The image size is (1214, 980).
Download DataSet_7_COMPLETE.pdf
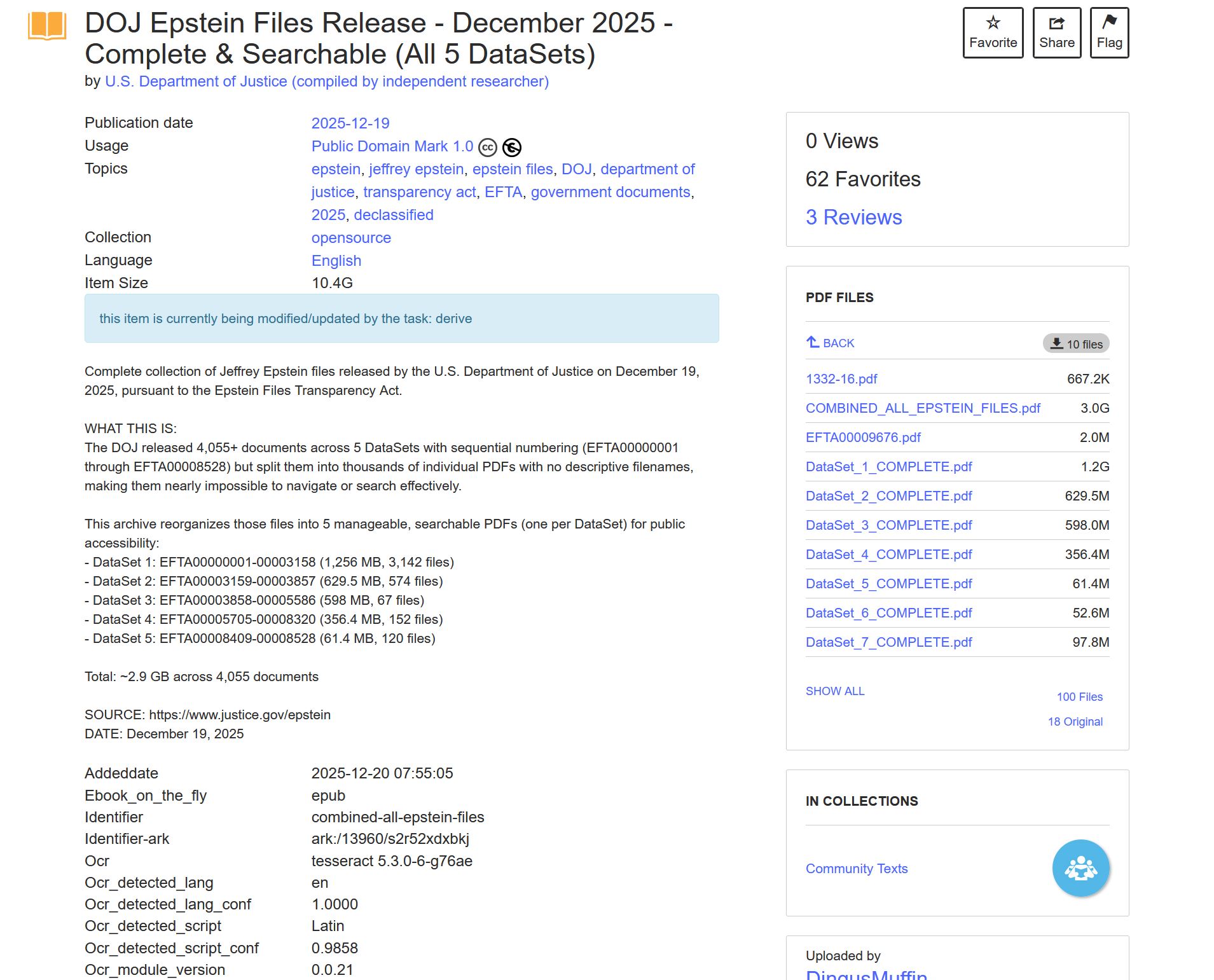(889, 642)
